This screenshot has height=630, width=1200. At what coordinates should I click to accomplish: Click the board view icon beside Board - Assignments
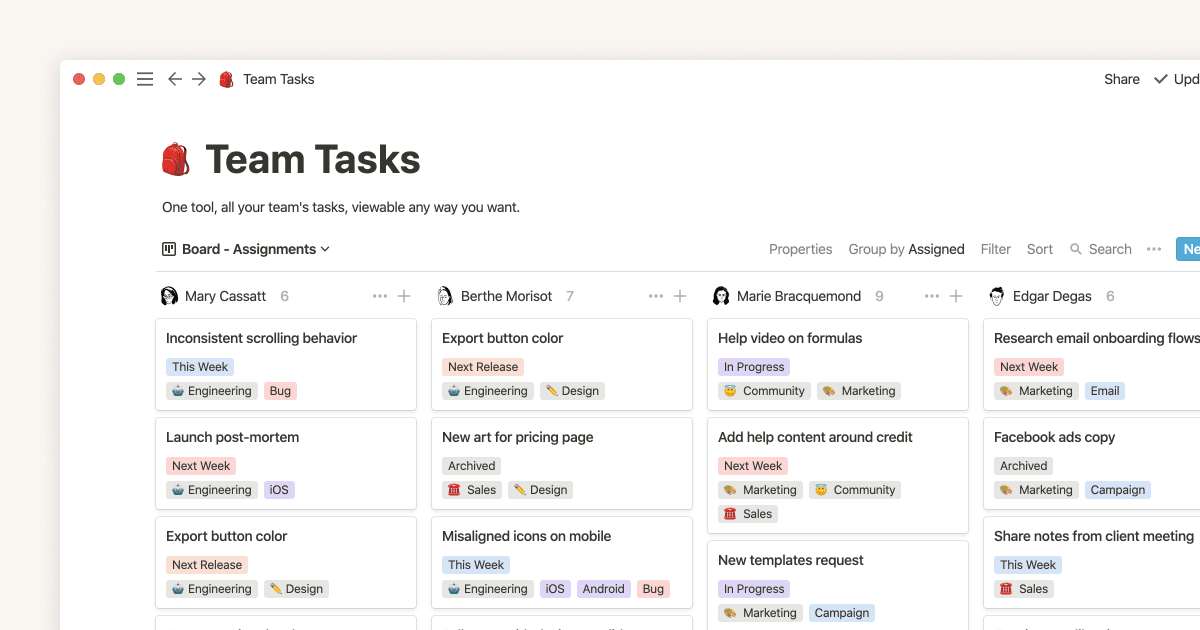[167, 248]
